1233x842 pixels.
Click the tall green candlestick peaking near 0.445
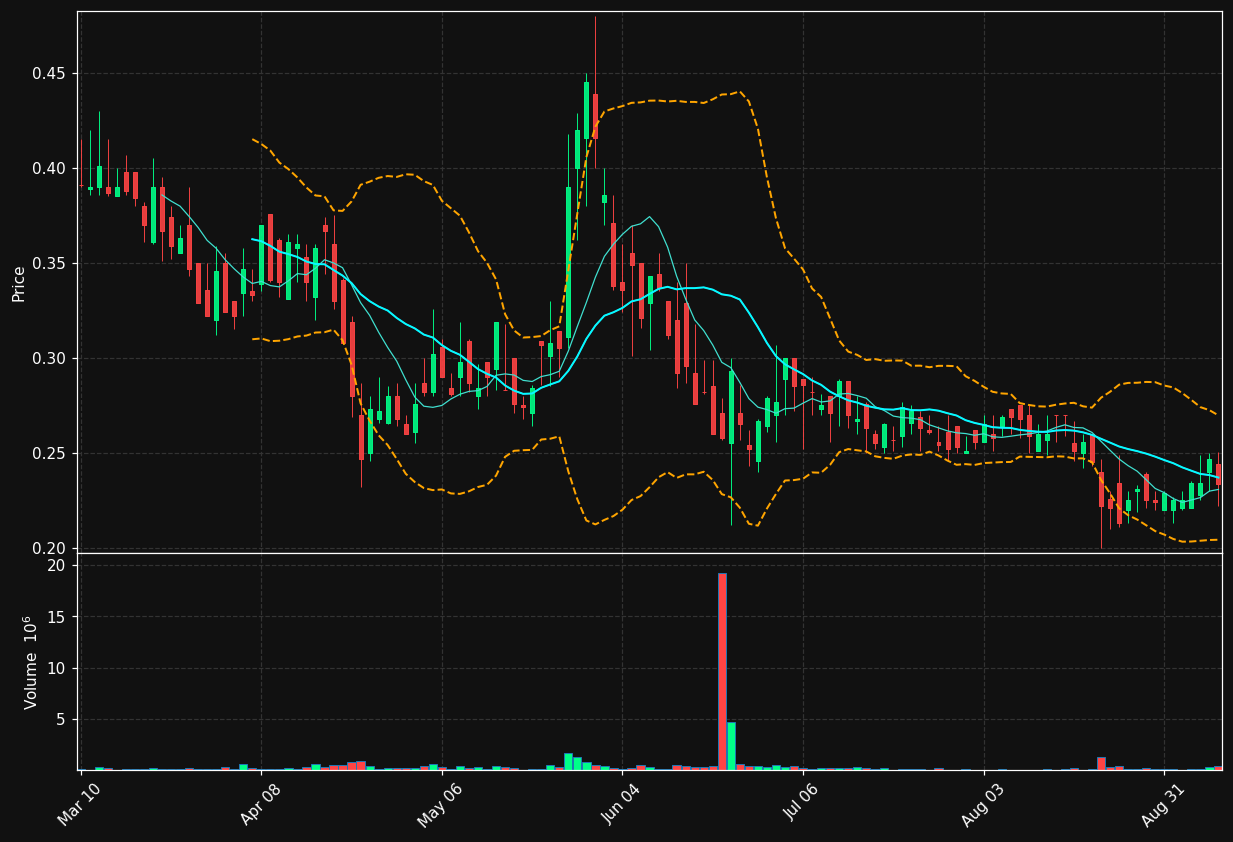coord(586,110)
